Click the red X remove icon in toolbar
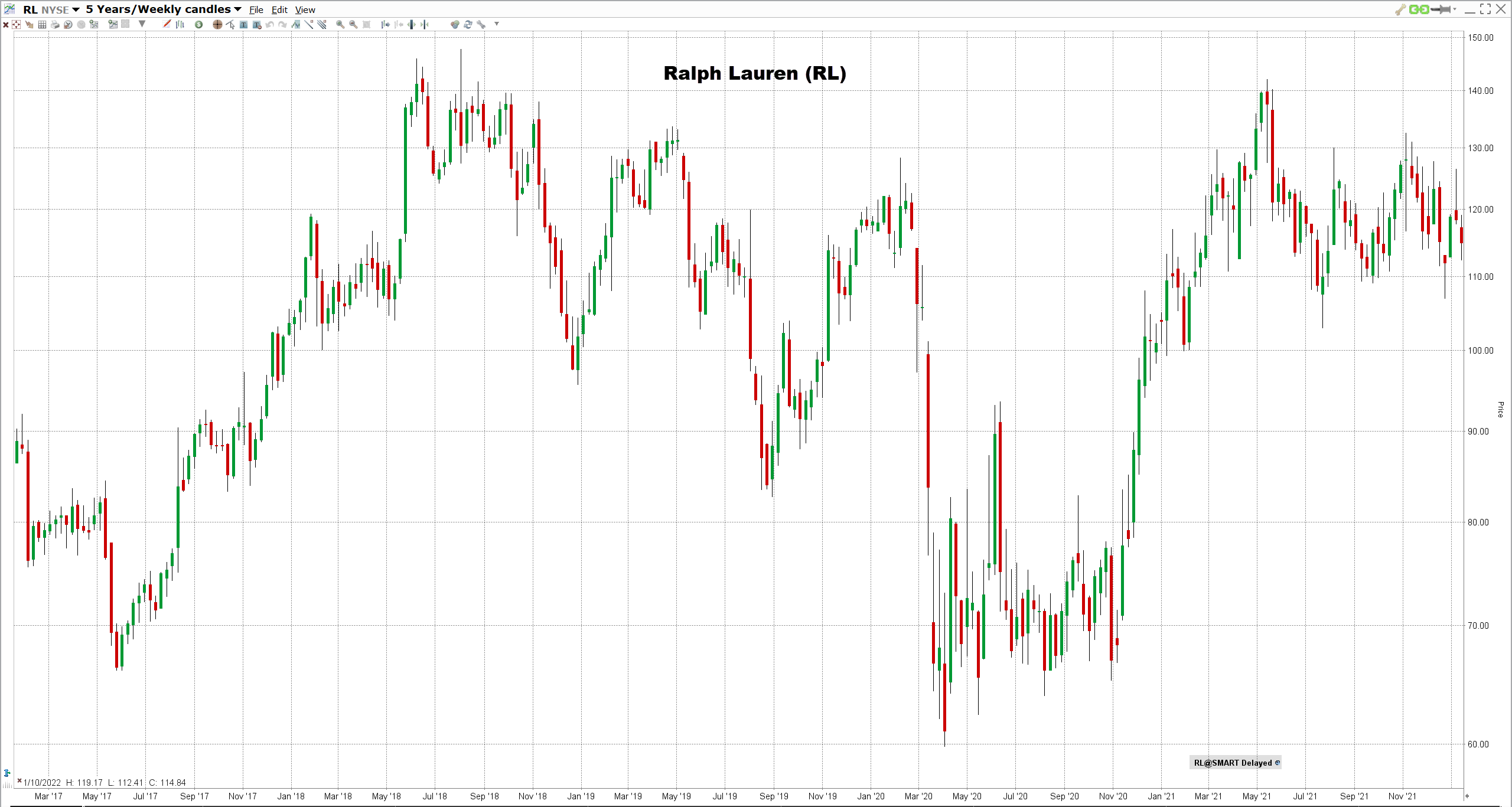The height and width of the screenshot is (807, 1512). click(5, 25)
